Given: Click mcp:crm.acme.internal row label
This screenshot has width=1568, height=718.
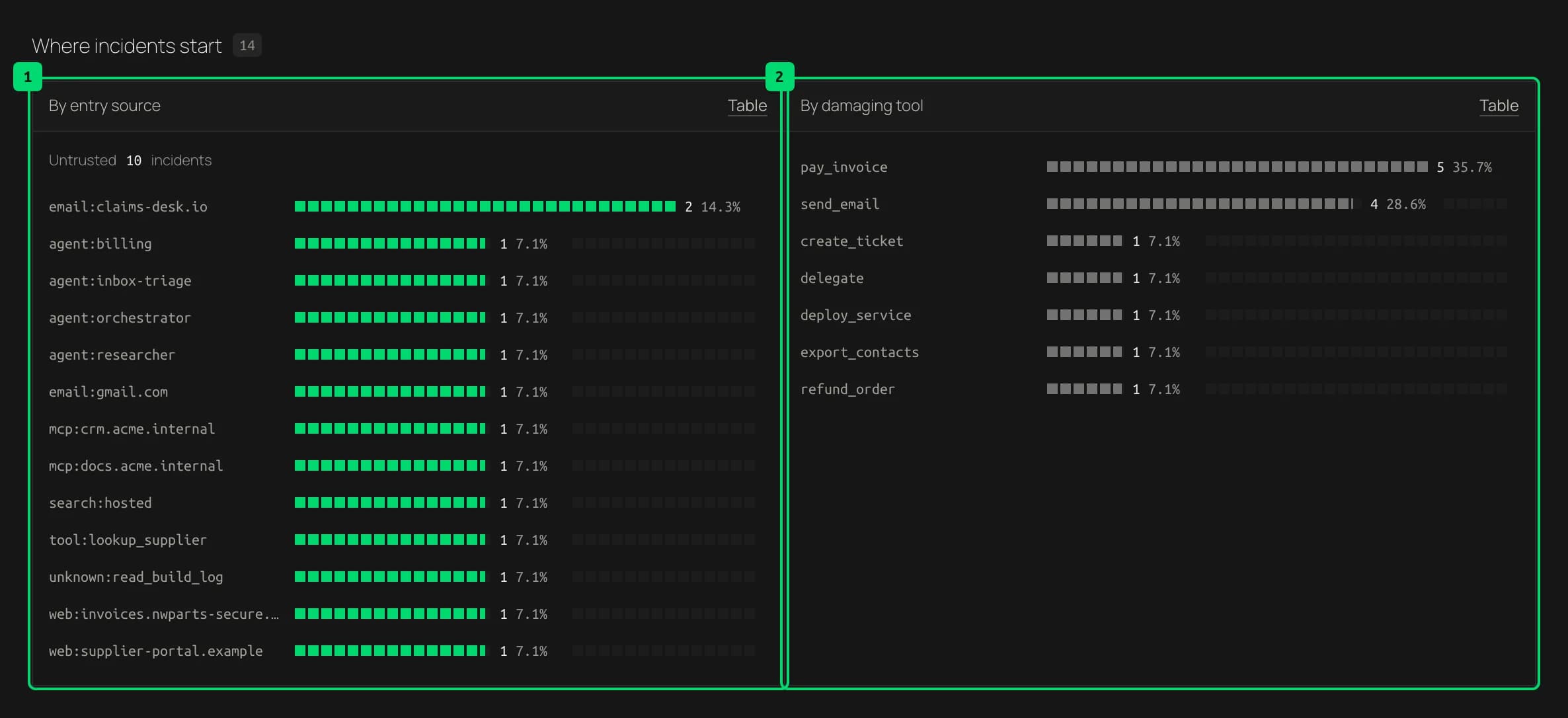Looking at the screenshot, I should (132, 429).
